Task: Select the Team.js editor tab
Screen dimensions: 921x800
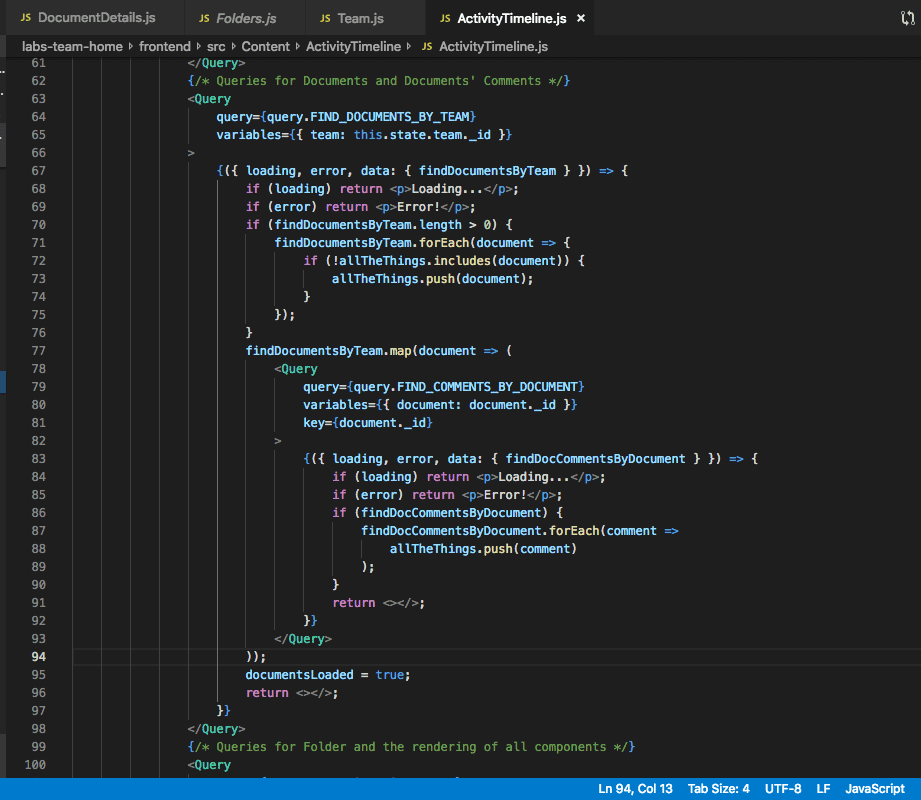Action: [360, 19]
